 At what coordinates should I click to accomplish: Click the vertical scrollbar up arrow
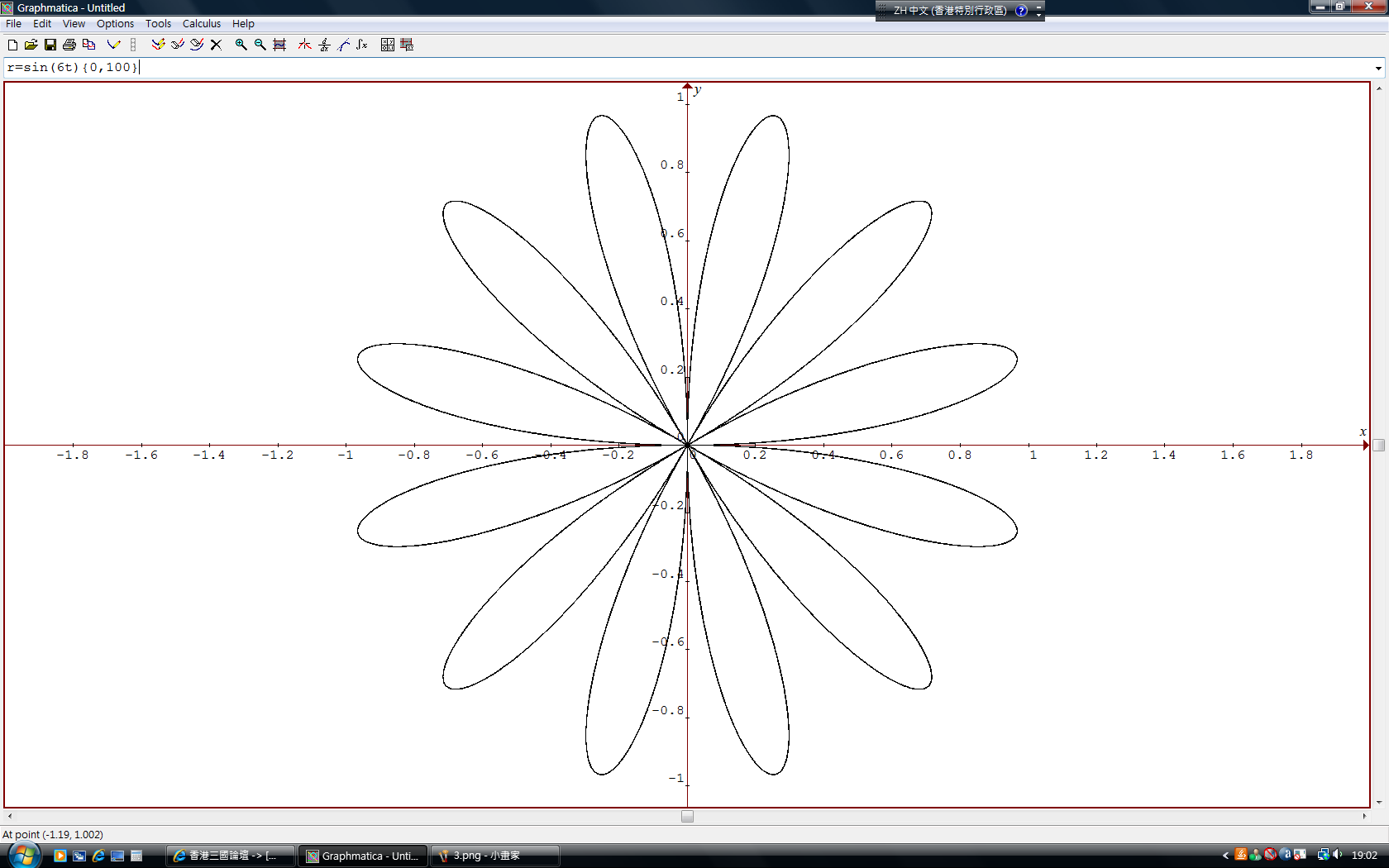coord(1379,88)
